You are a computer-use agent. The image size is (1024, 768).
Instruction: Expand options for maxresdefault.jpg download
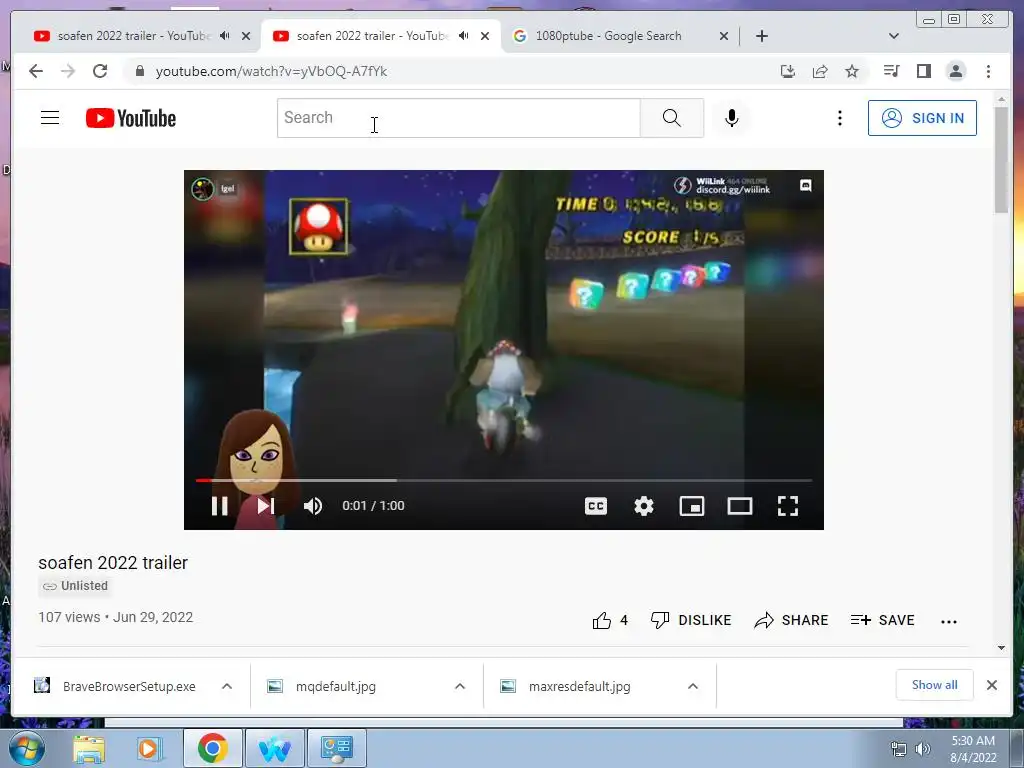click(693, 686)
